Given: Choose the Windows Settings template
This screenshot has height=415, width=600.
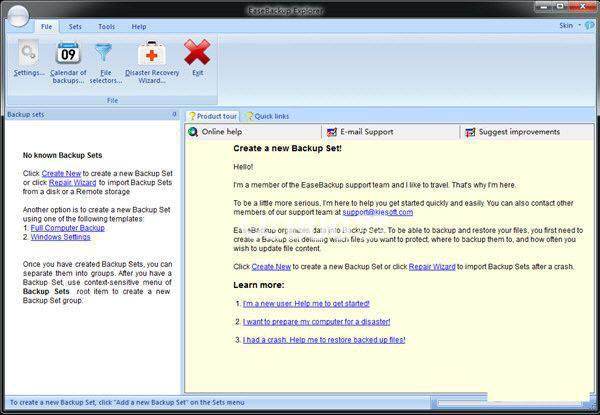Looking at the screenshot, I should 60,237.
